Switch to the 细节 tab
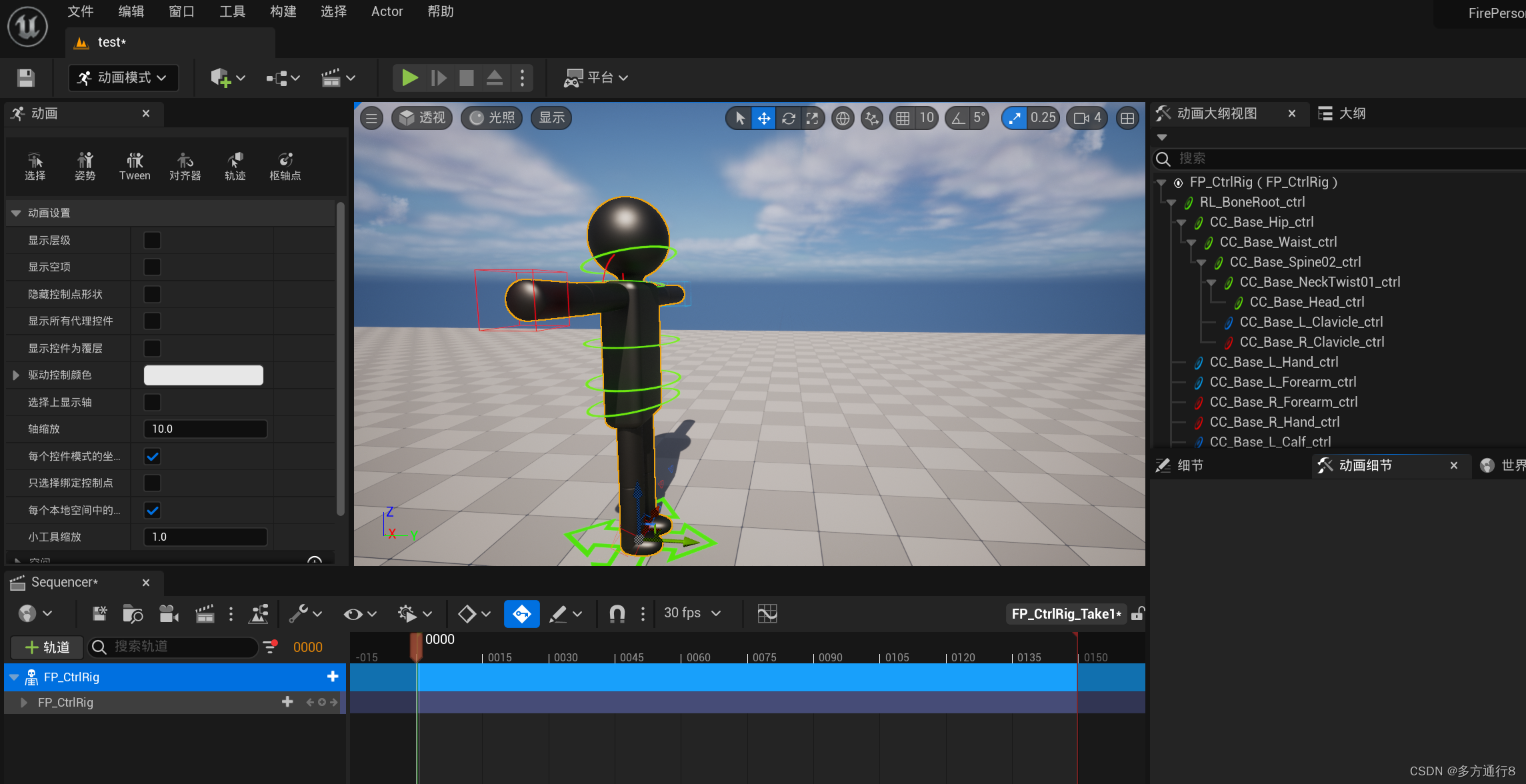 coord(1180,465)
